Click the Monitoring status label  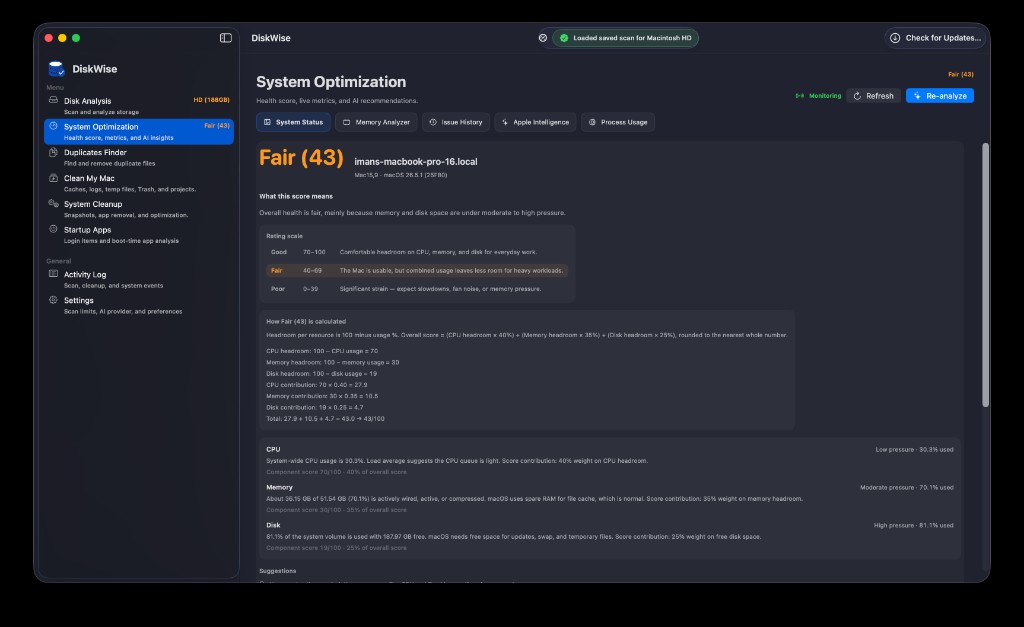coord(825,95)
